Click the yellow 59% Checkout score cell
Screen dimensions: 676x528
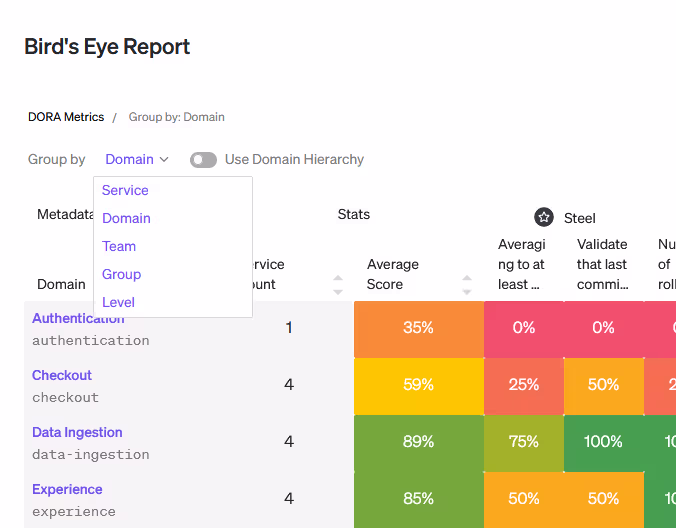click(418, 385)
